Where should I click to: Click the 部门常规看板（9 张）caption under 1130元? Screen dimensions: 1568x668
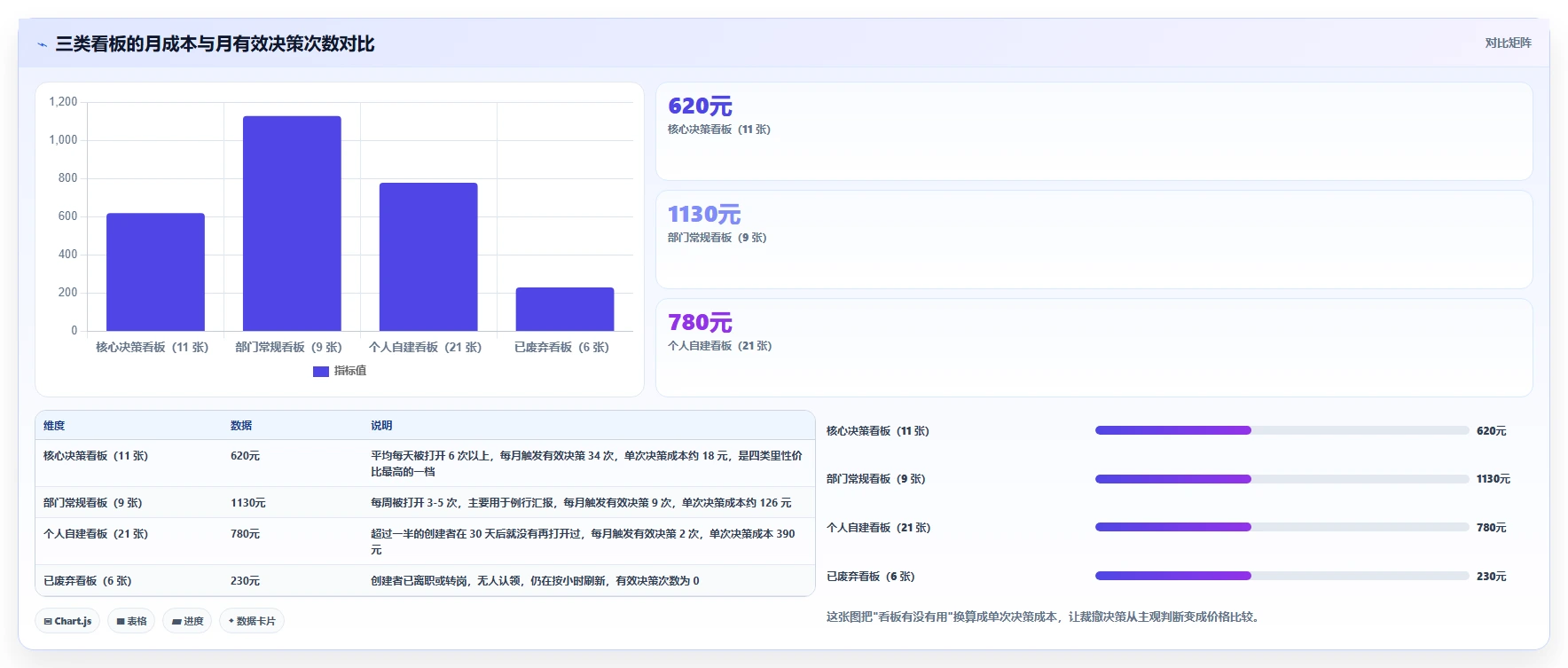(x=717, y=238)
